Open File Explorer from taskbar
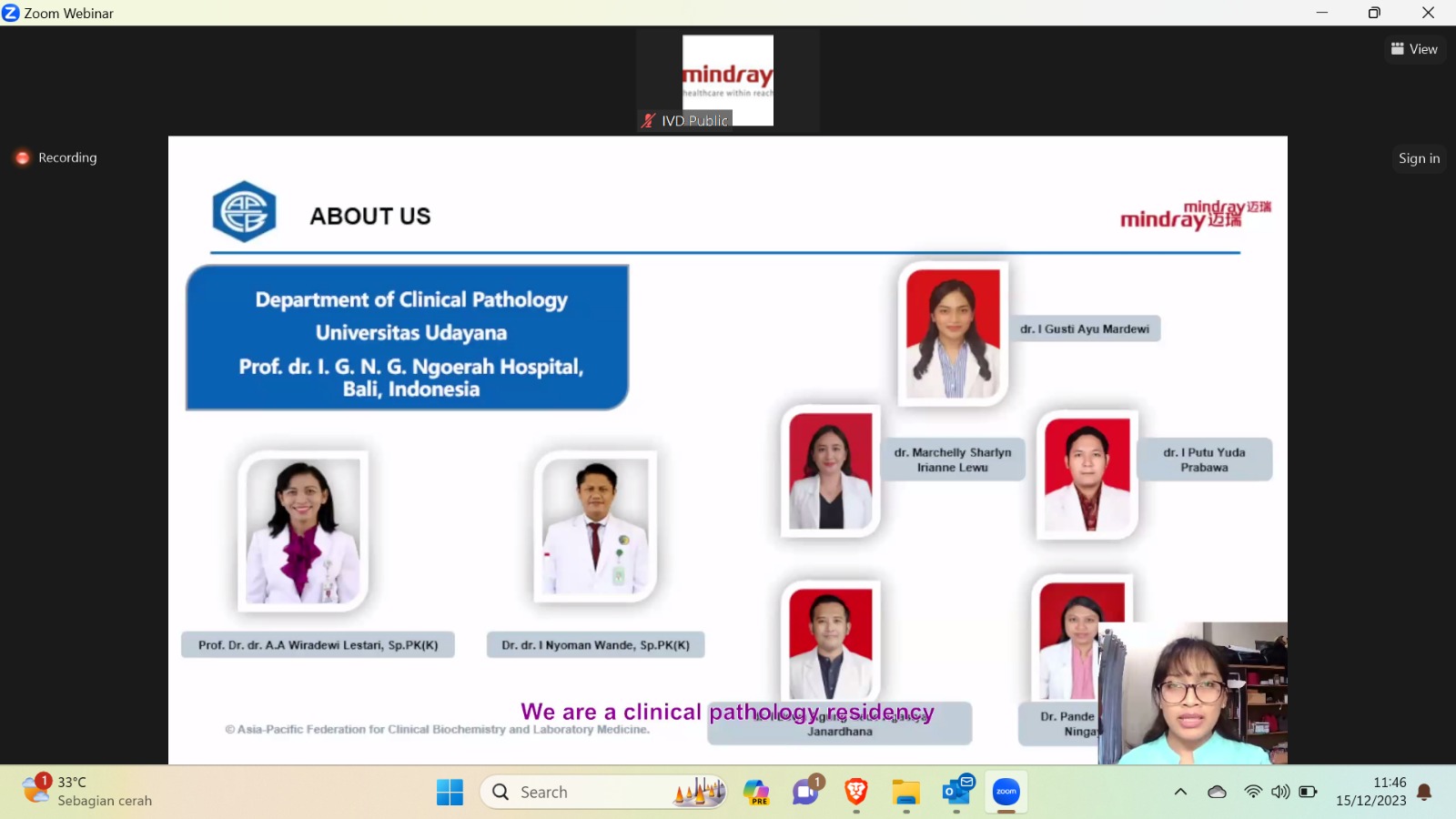Screen dimensions: 1456x819 [x=905, y=792]
